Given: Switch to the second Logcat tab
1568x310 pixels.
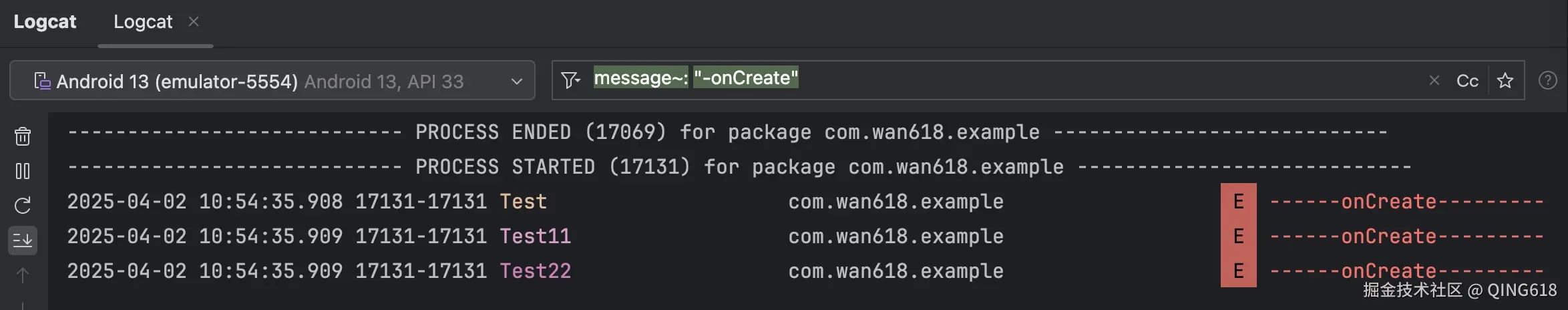Looking at the screenshot, I should pyautogui.click(x=143, y=22).
